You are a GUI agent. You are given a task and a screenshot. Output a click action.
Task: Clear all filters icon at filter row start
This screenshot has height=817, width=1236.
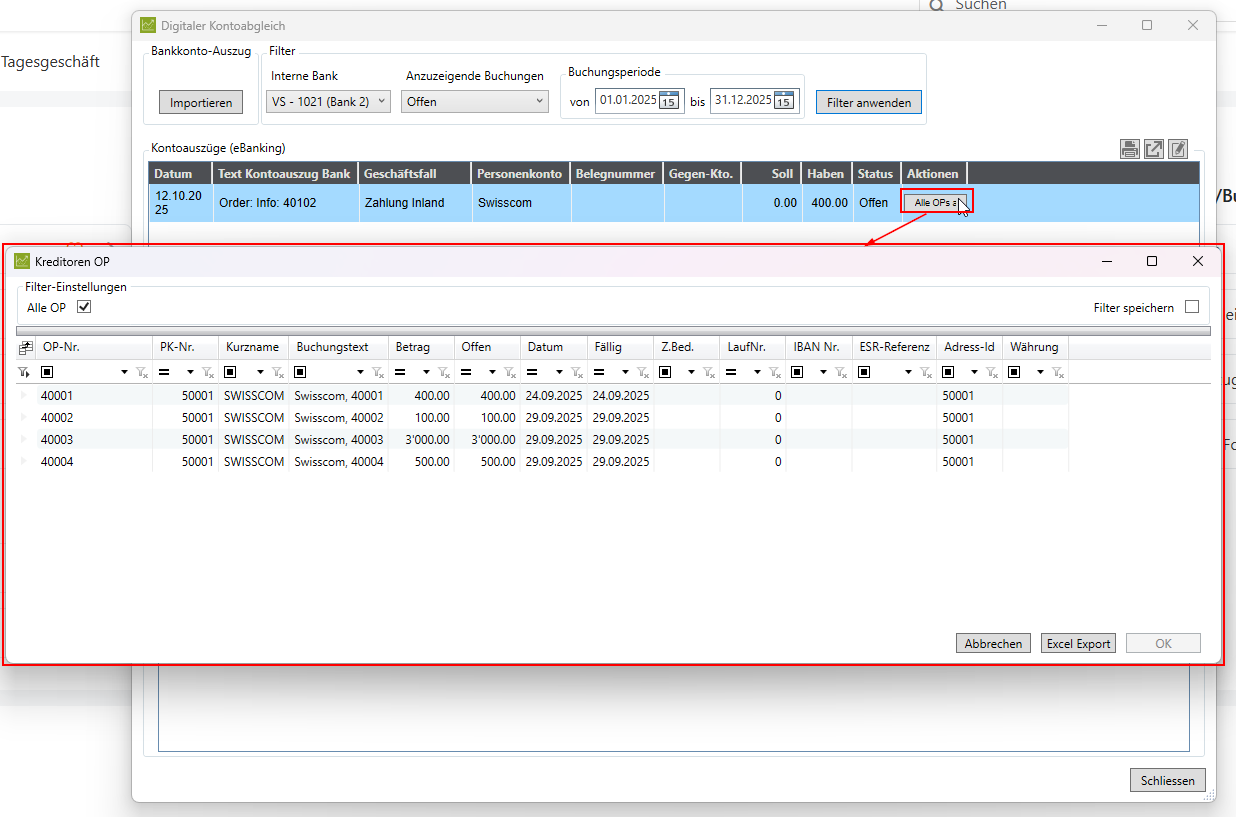(24, 372)
